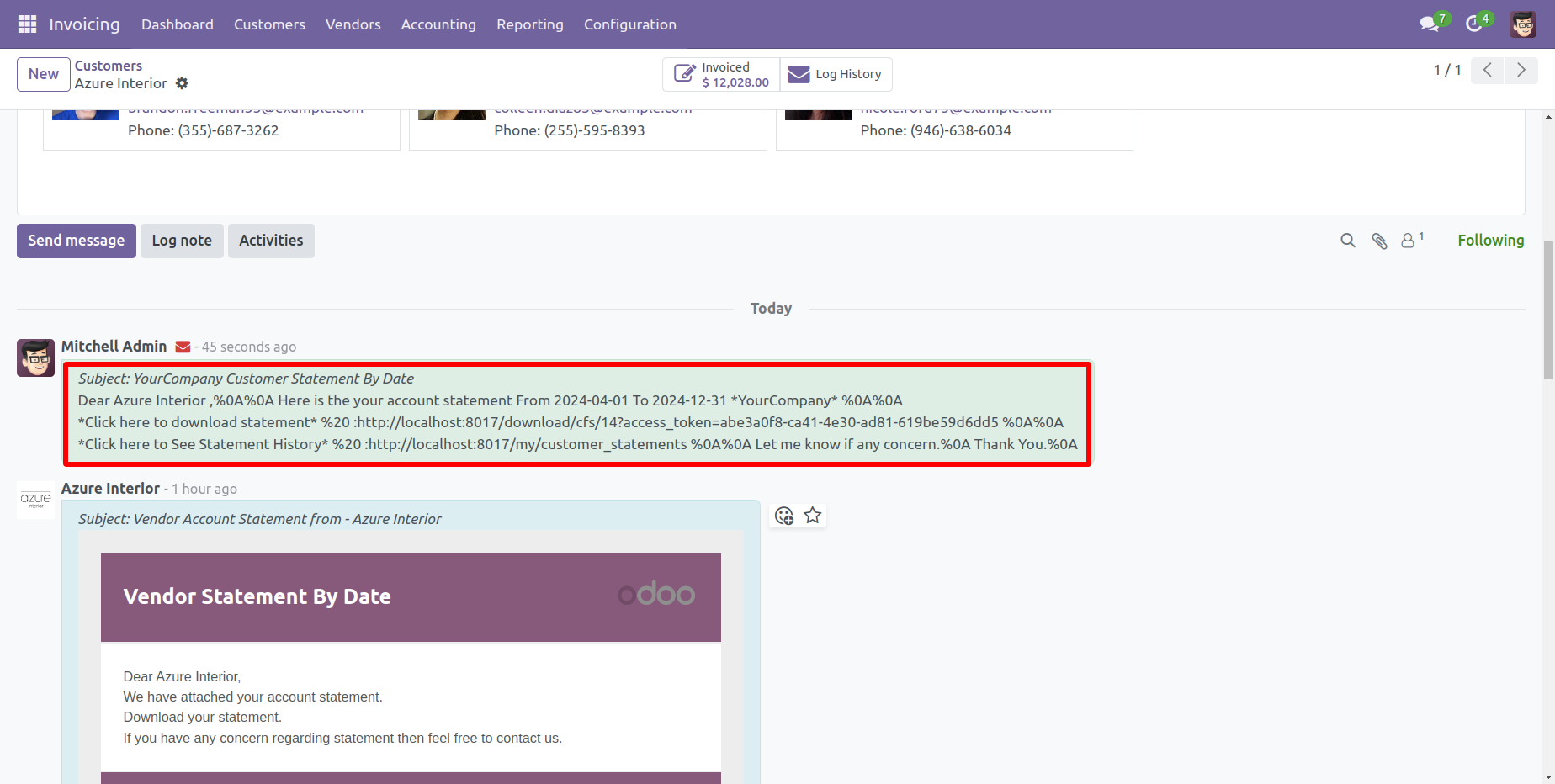Open the user avatar menu in top bar
Screen dimensions: 1555x784
1523,24
